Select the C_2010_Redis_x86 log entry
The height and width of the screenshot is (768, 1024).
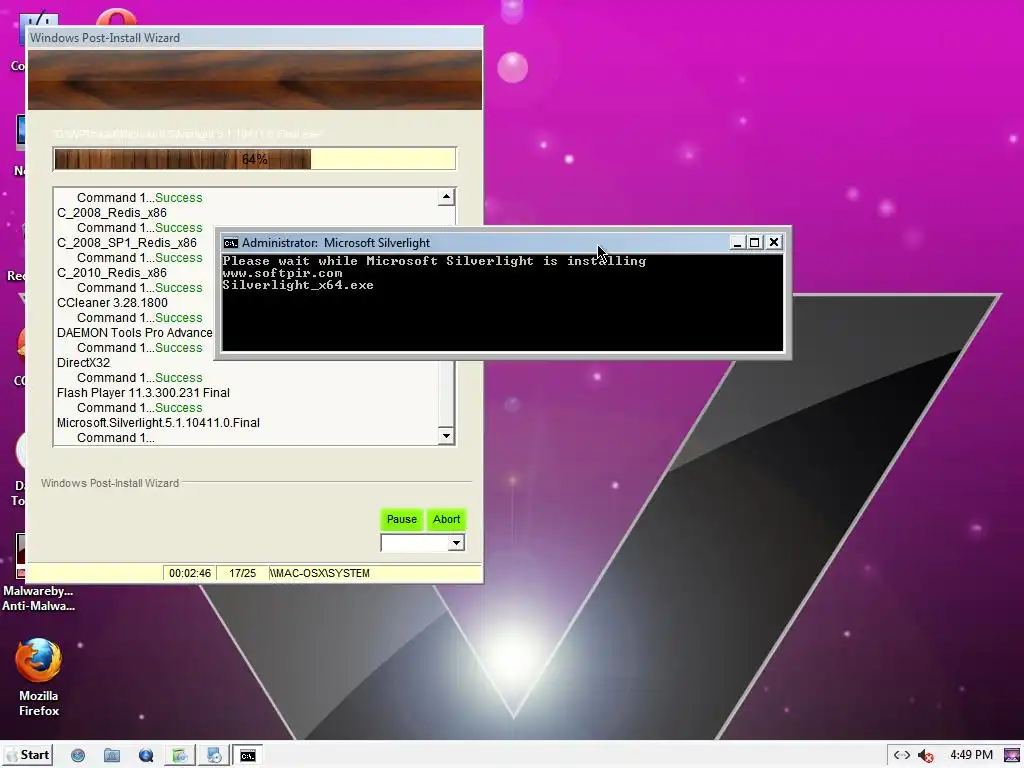112,273
